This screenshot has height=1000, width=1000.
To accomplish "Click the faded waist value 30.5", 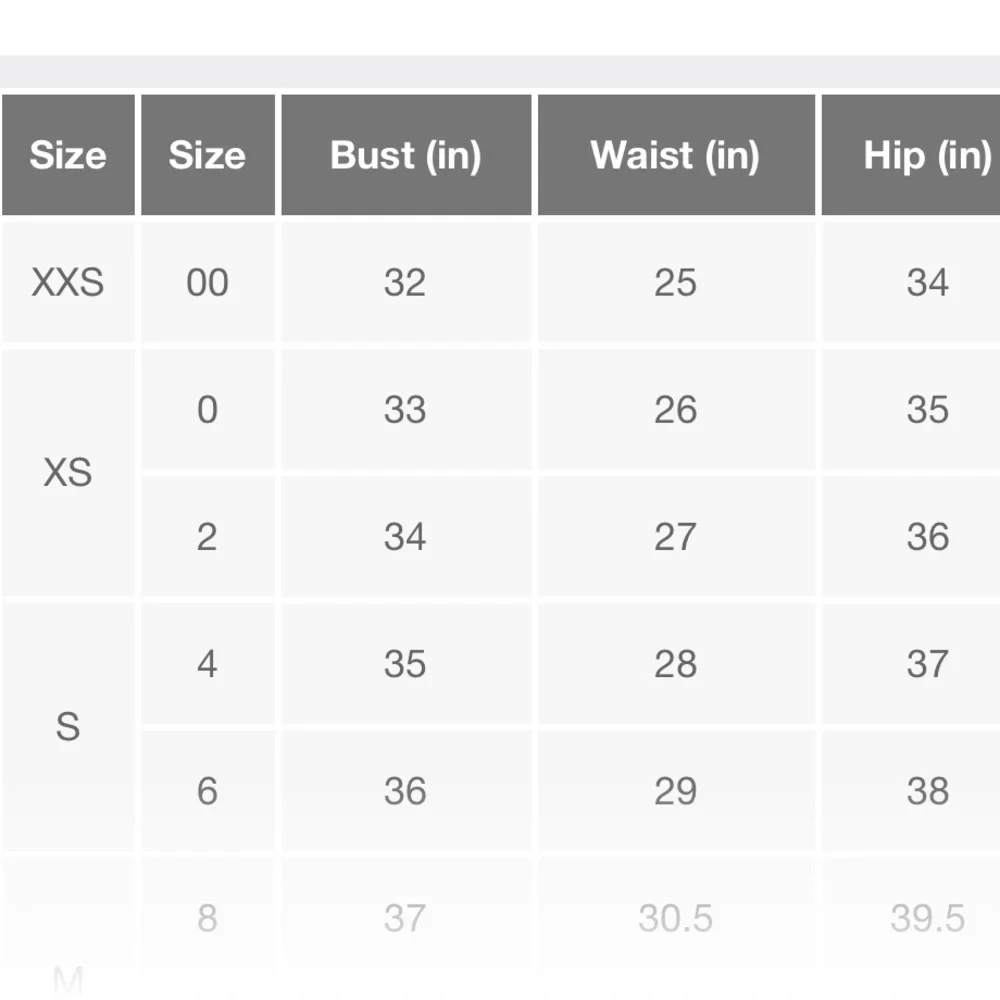I will pos(675,918).
